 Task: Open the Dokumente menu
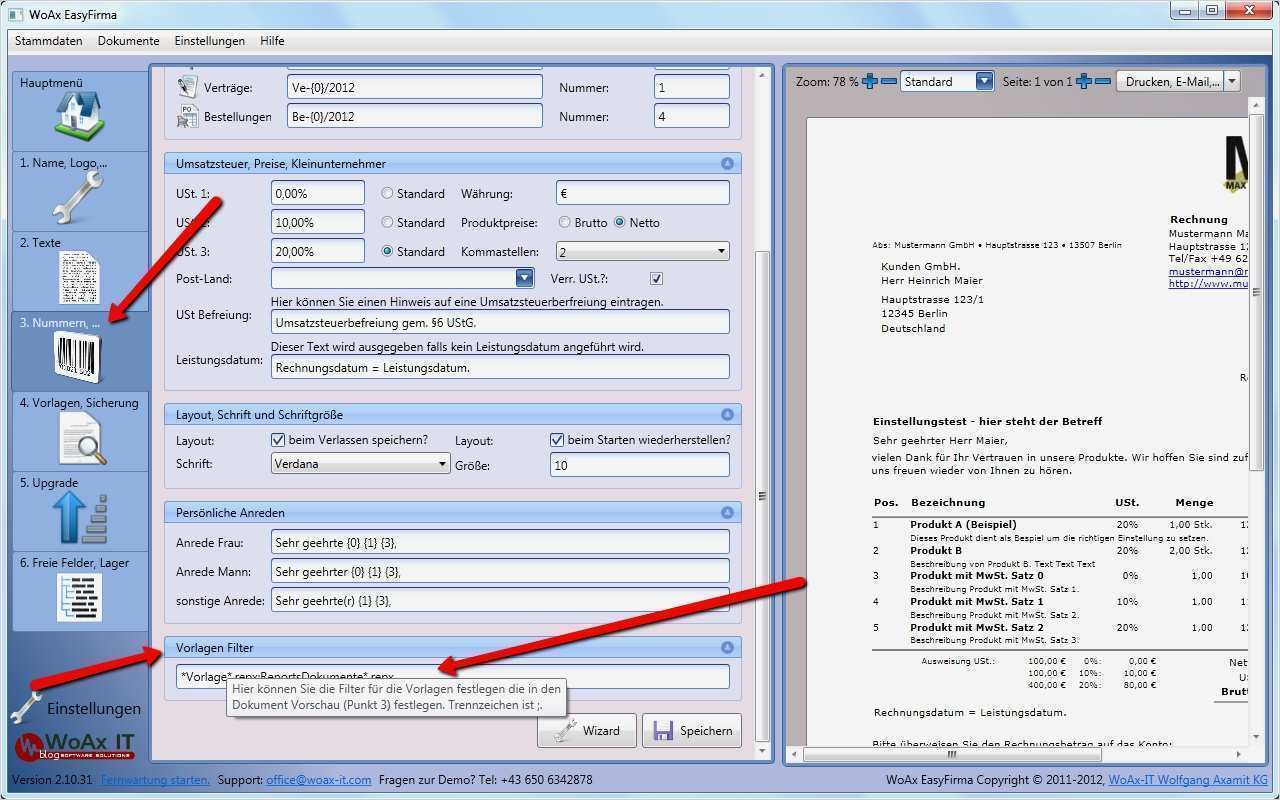[129, 41]
